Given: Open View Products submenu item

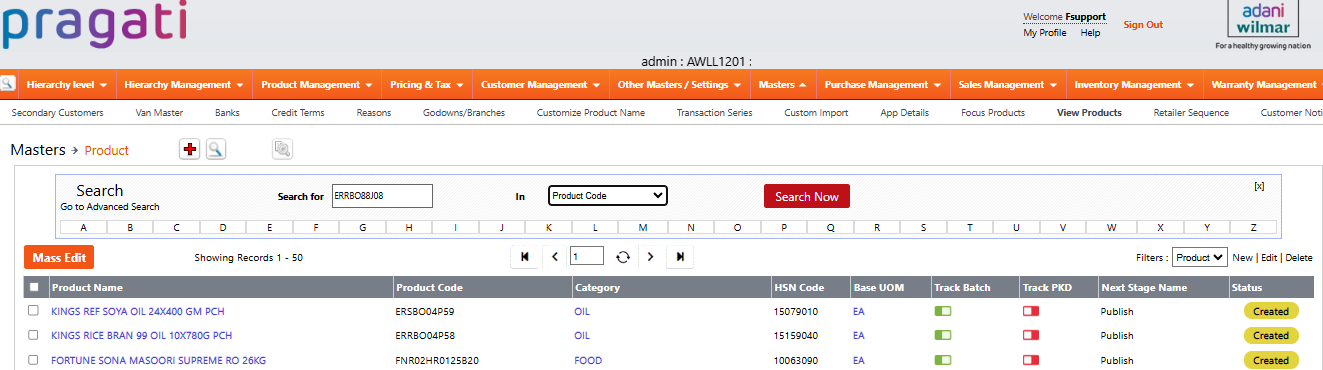Looking at the screenshot, I should coord(1089,113).
